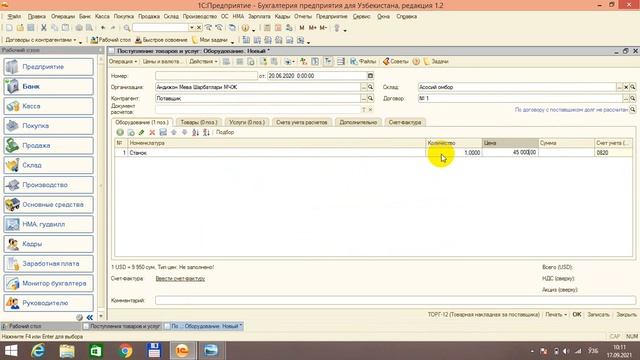Open Монитор бухгалтера section
Viewport: 640px width, 360px height.
coord(49,283)
